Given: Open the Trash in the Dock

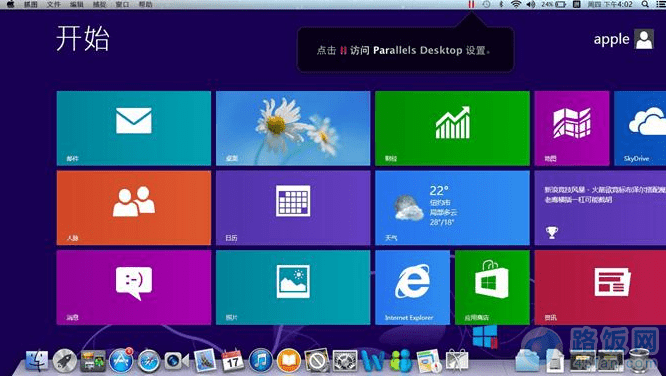Looking at the screenshot, I should tap(640, 361).
